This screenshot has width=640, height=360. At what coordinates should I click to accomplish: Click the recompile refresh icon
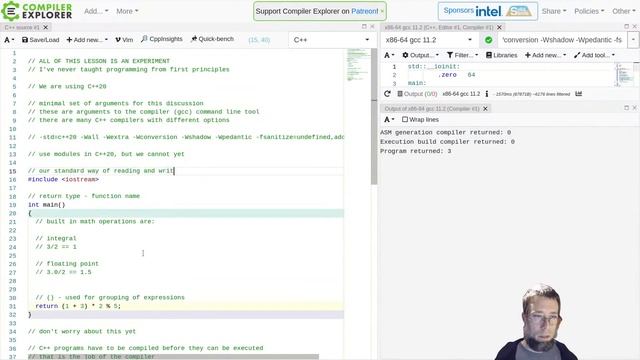click(x=387, y=94)
